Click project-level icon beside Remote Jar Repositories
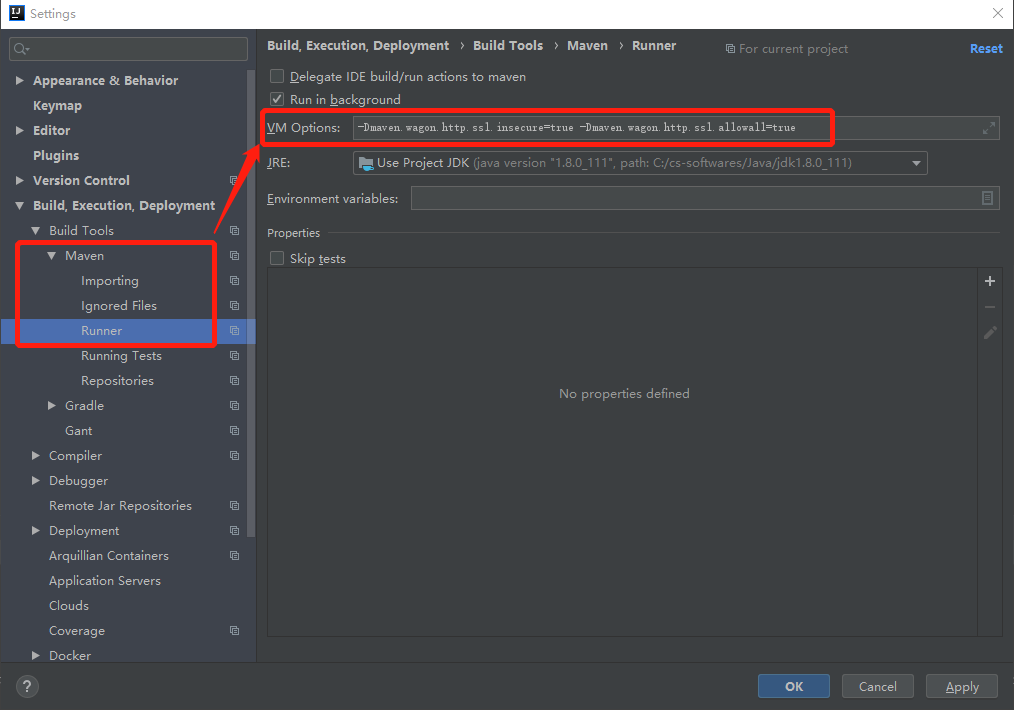This screenshot has height=710, width=1014. pyautogui.click(x=234, y=506)
